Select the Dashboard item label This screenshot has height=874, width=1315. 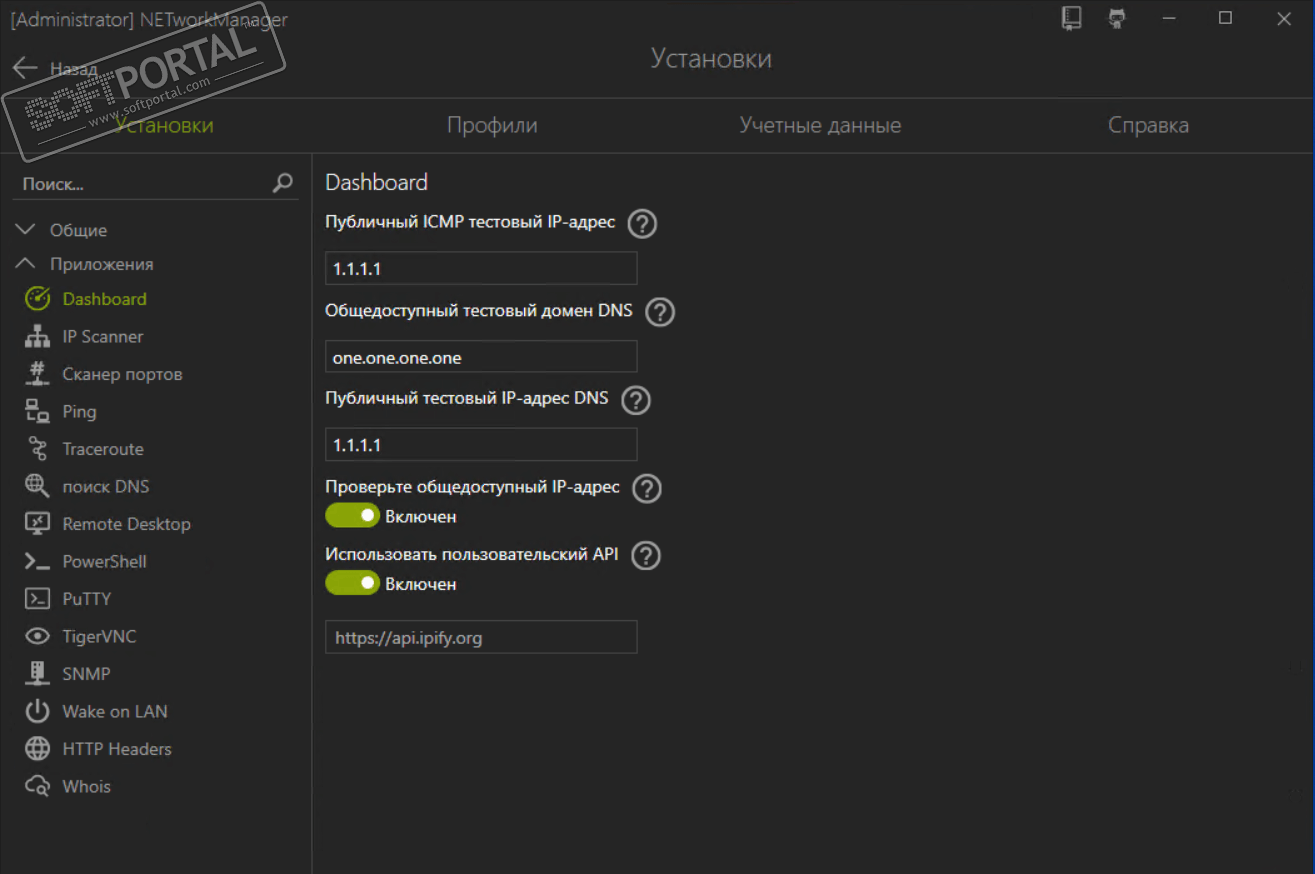pos(104,299)
